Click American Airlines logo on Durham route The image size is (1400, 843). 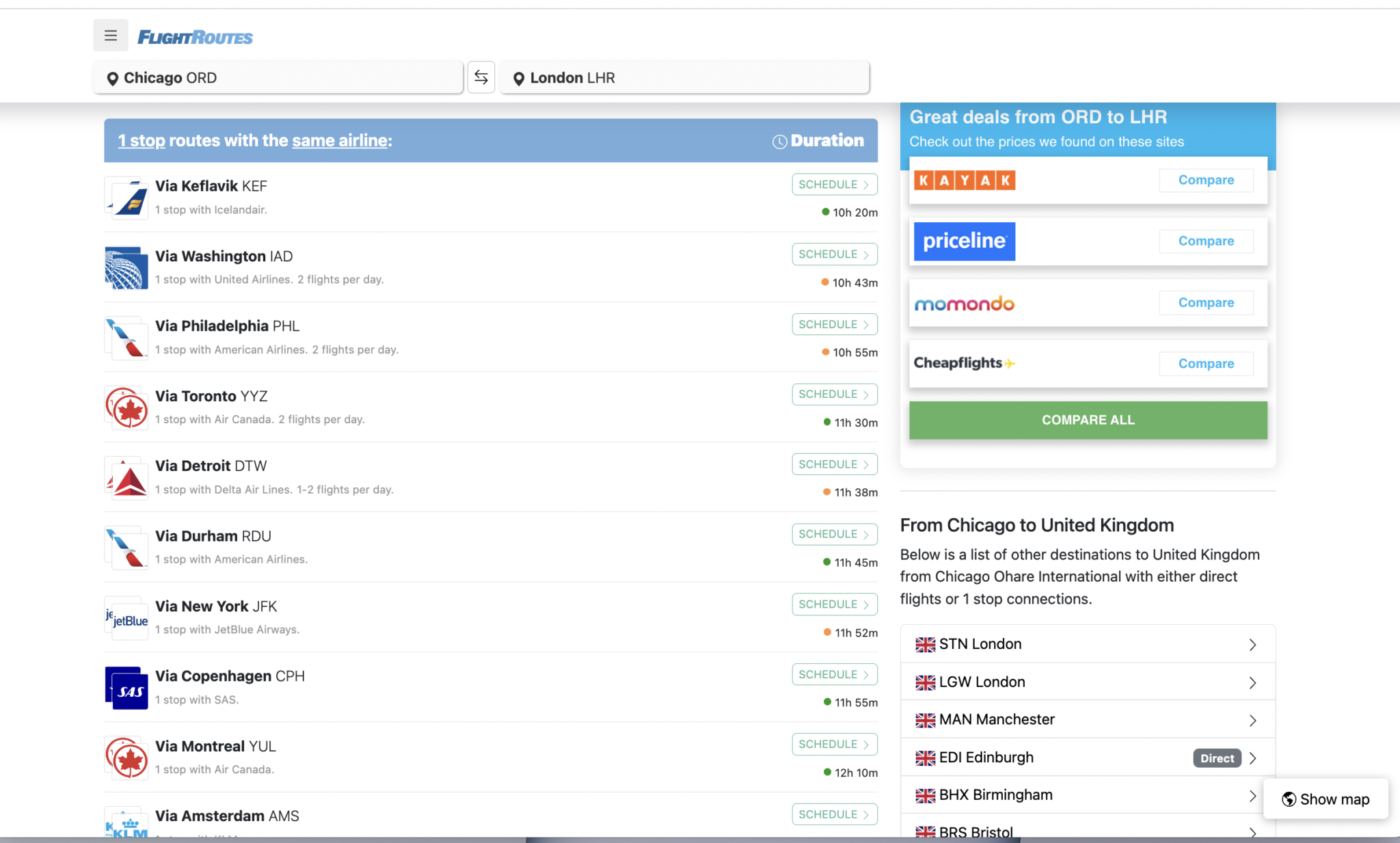[x=126, y=548]
